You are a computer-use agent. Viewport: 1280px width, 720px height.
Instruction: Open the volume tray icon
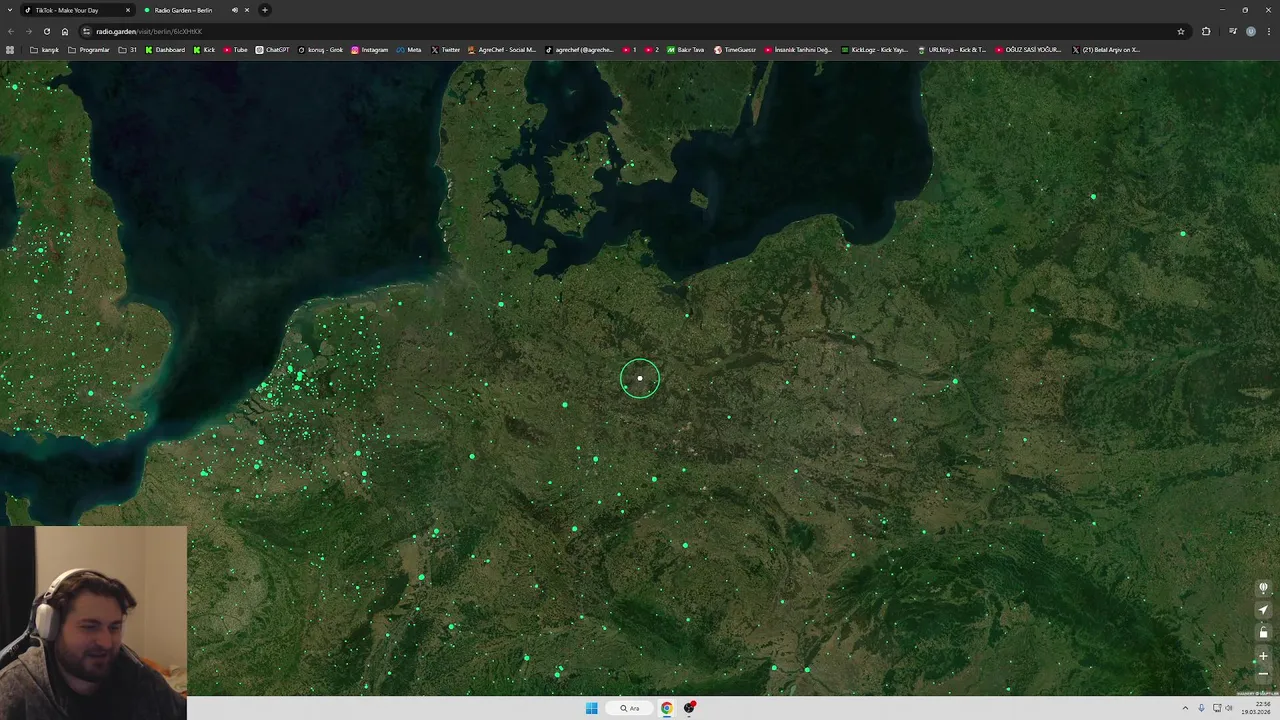click(x=1229, y=708)
